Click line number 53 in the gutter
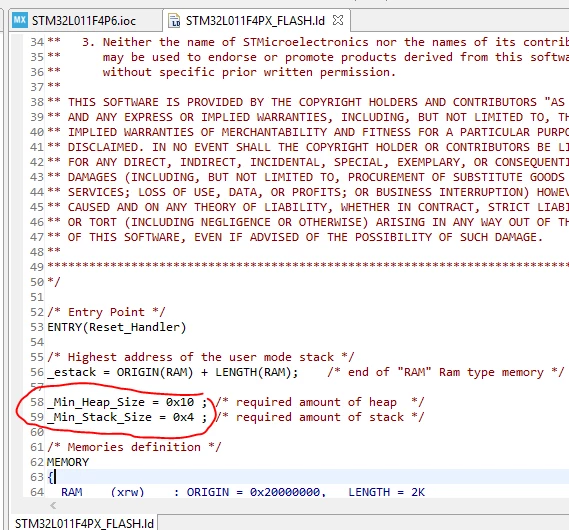Screen dimensions: 569x530 (x=37, y=327)
